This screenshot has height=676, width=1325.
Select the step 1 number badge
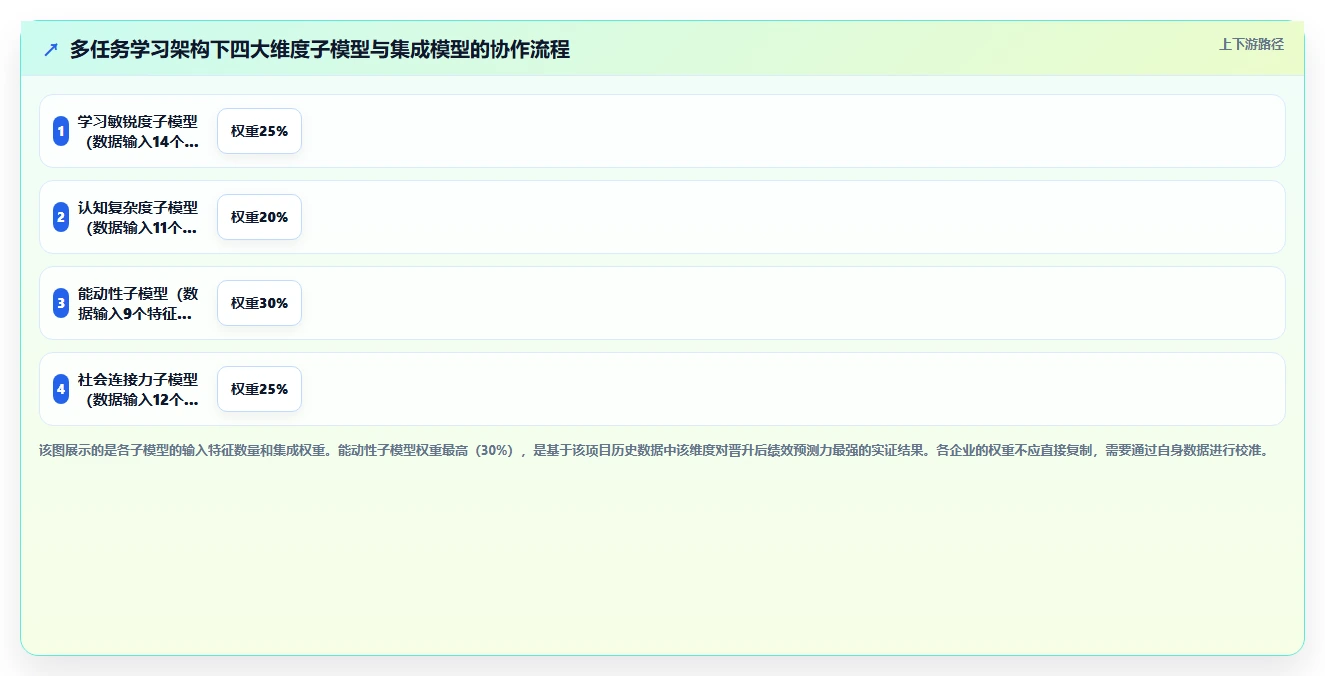click(x=61, y=131)
